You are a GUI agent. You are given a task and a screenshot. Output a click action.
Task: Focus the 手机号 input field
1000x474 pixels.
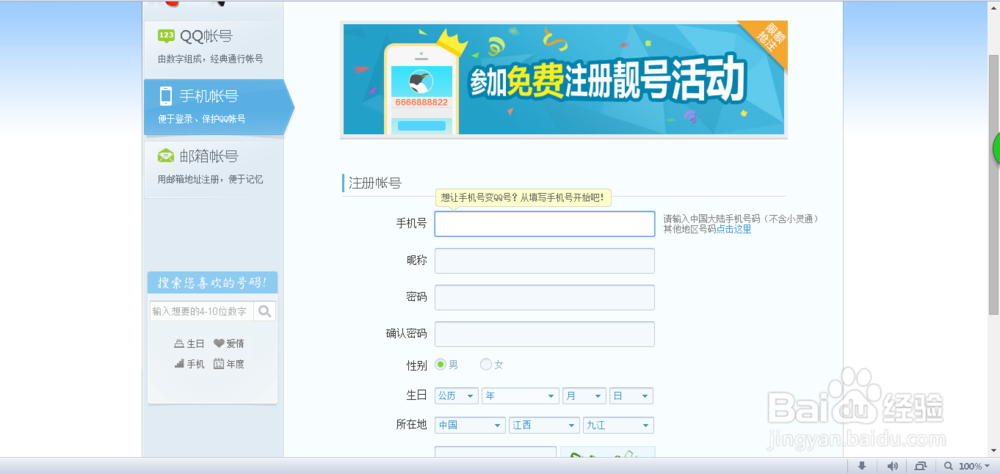click(x=545, y=224)
